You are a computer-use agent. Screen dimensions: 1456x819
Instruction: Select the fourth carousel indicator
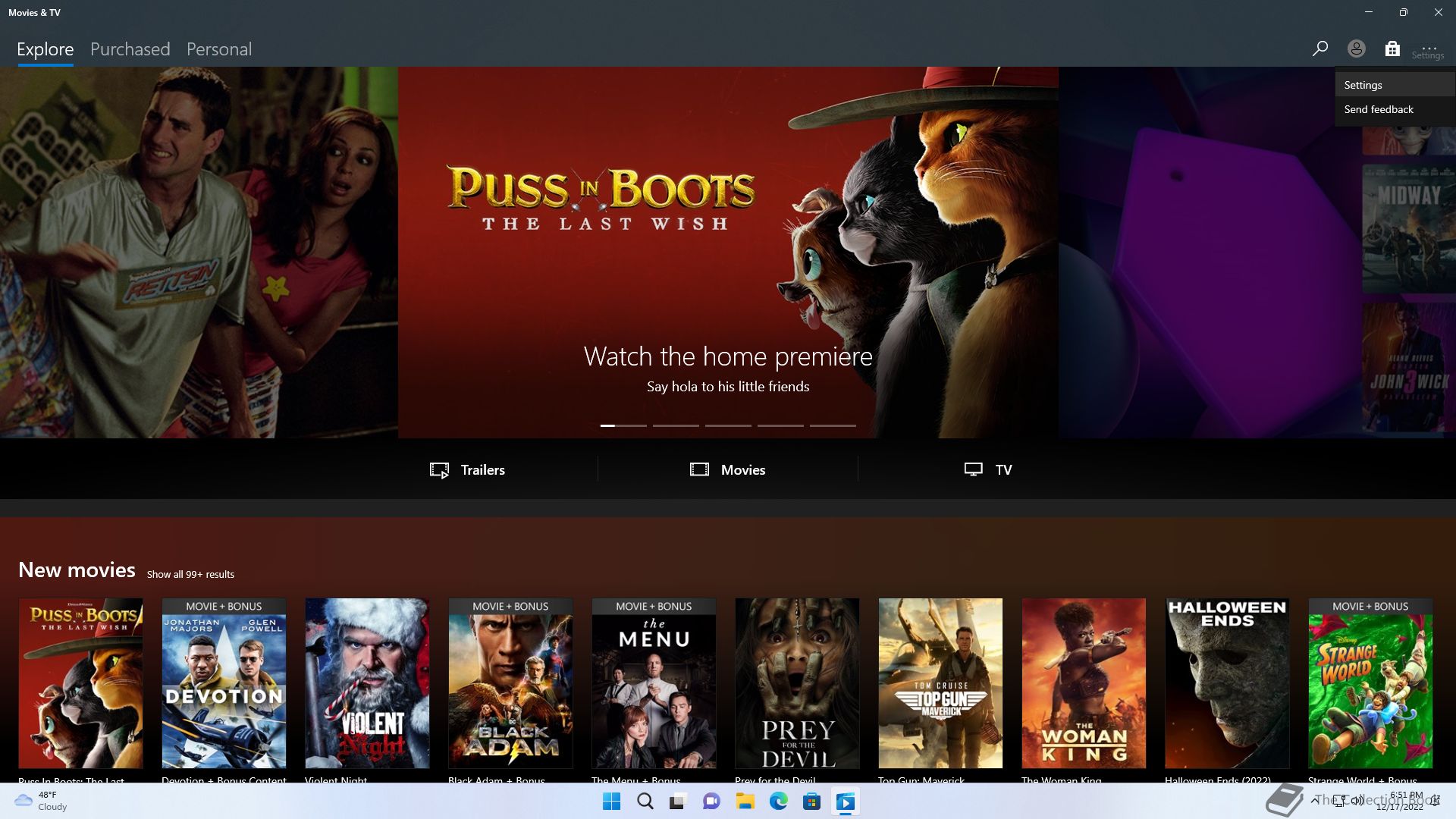point(780,425)
